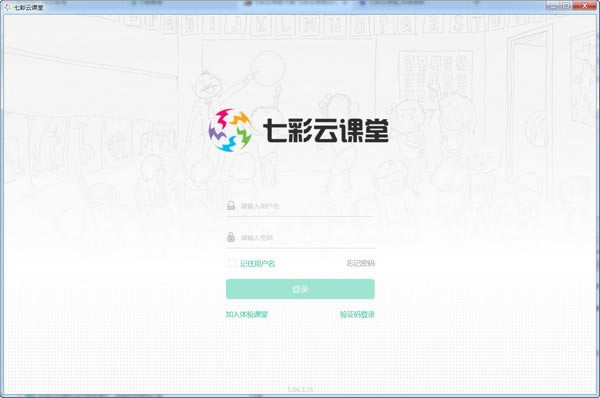600x398 pixels.
Task: Tick the 记住用户名 checkbox
Action: 232,263
